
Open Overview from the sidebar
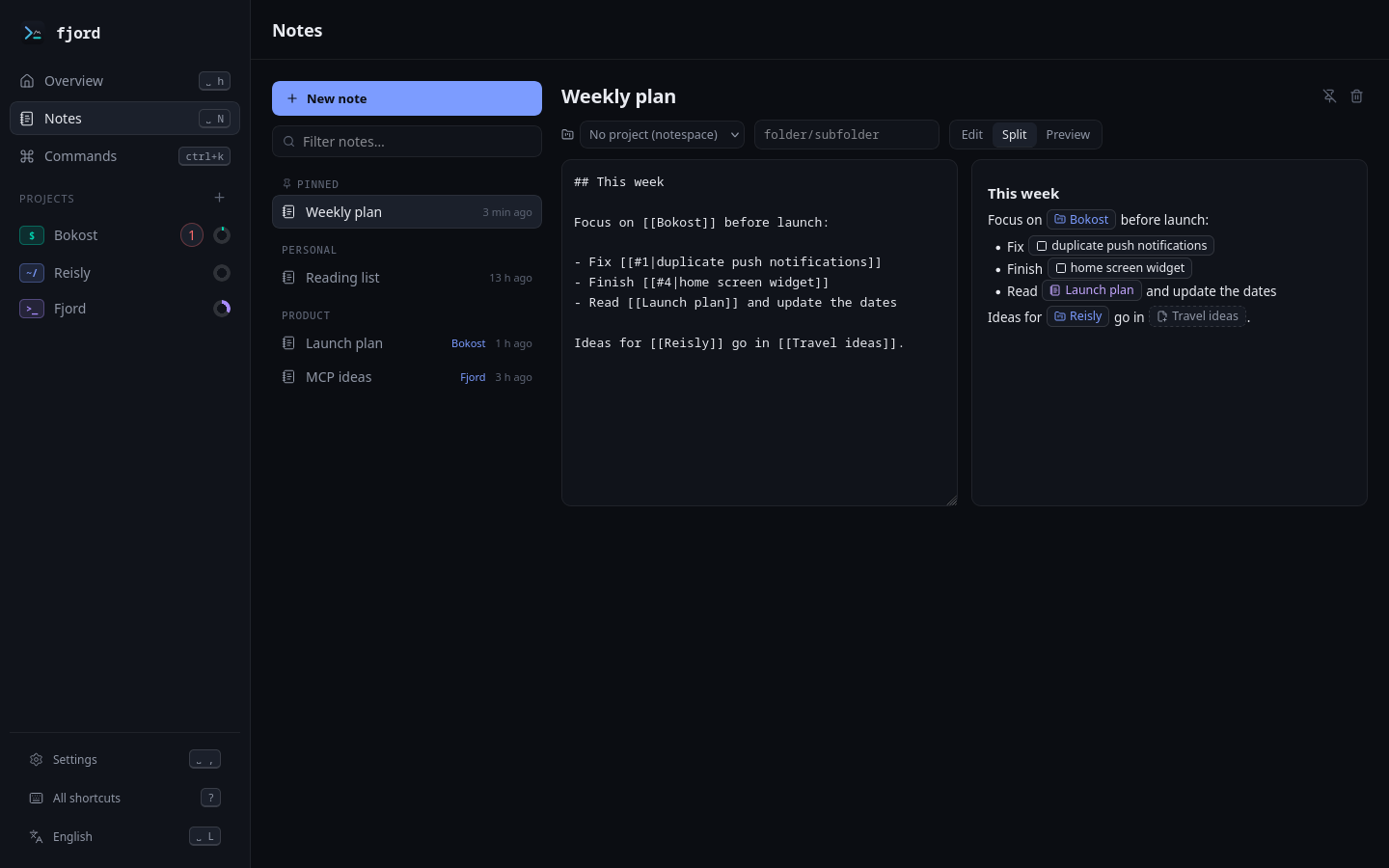pyautogui.click(x=124, y=81)
